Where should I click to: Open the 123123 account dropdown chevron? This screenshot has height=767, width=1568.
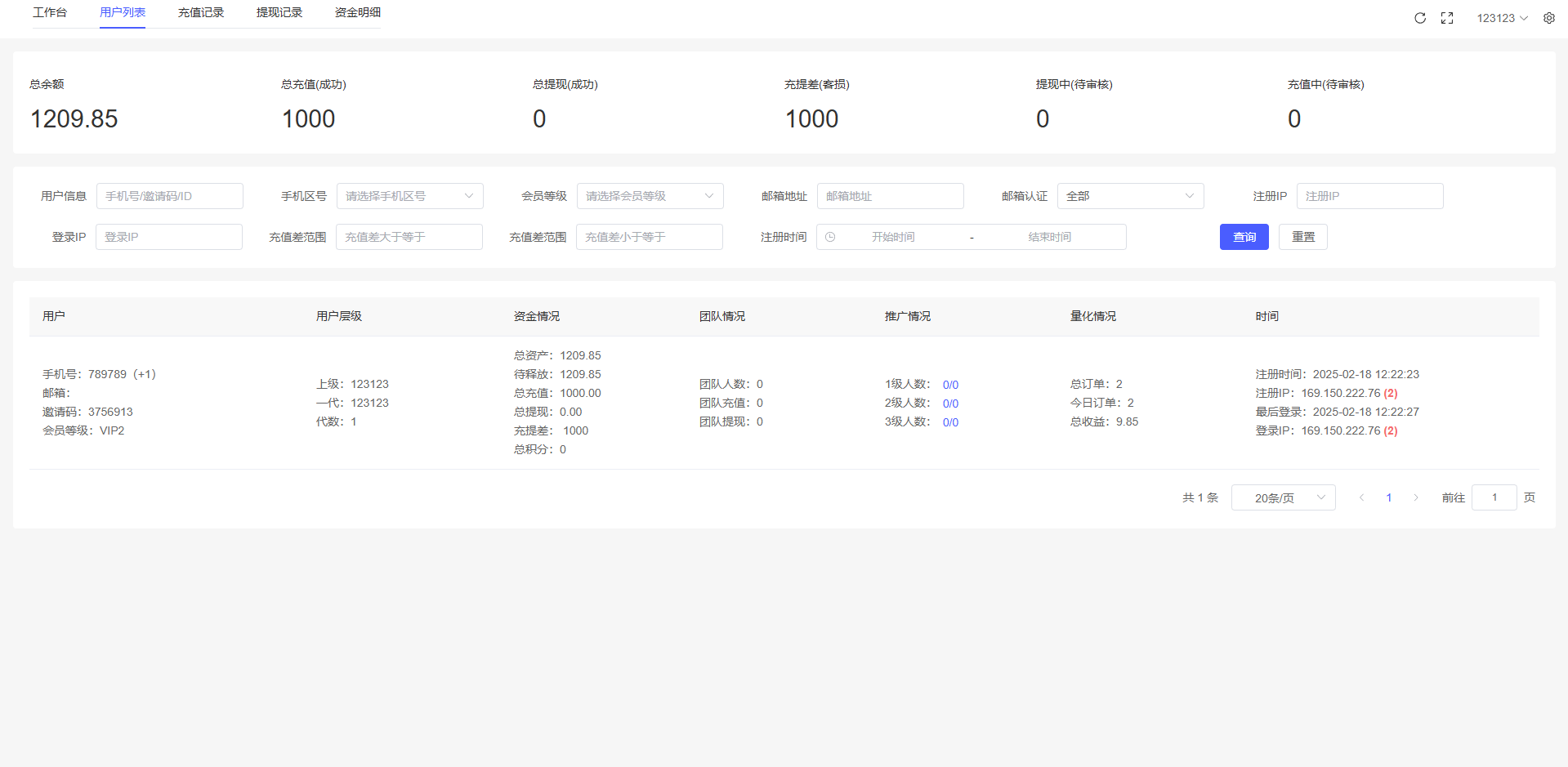point(1525,17)
